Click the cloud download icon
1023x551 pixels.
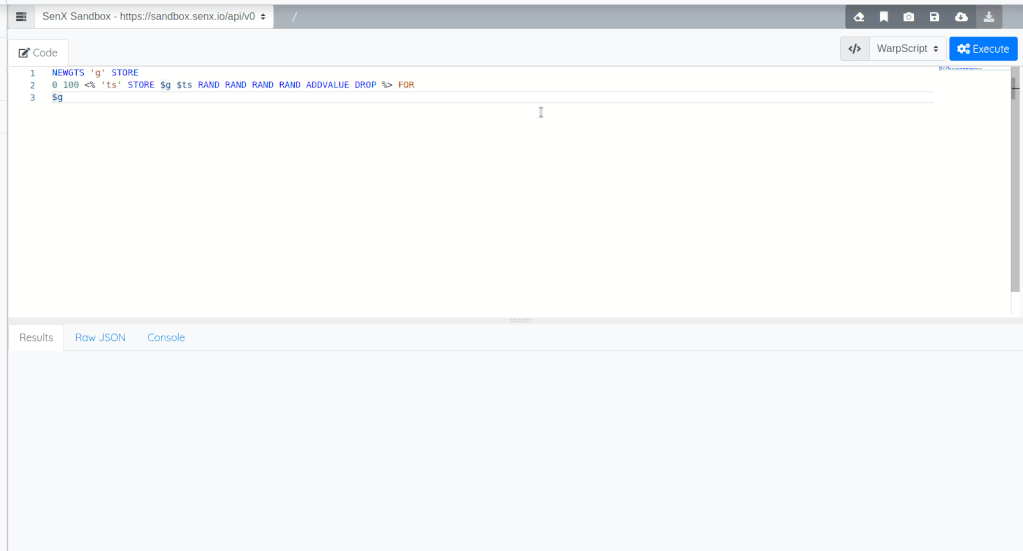pos(961,17)
